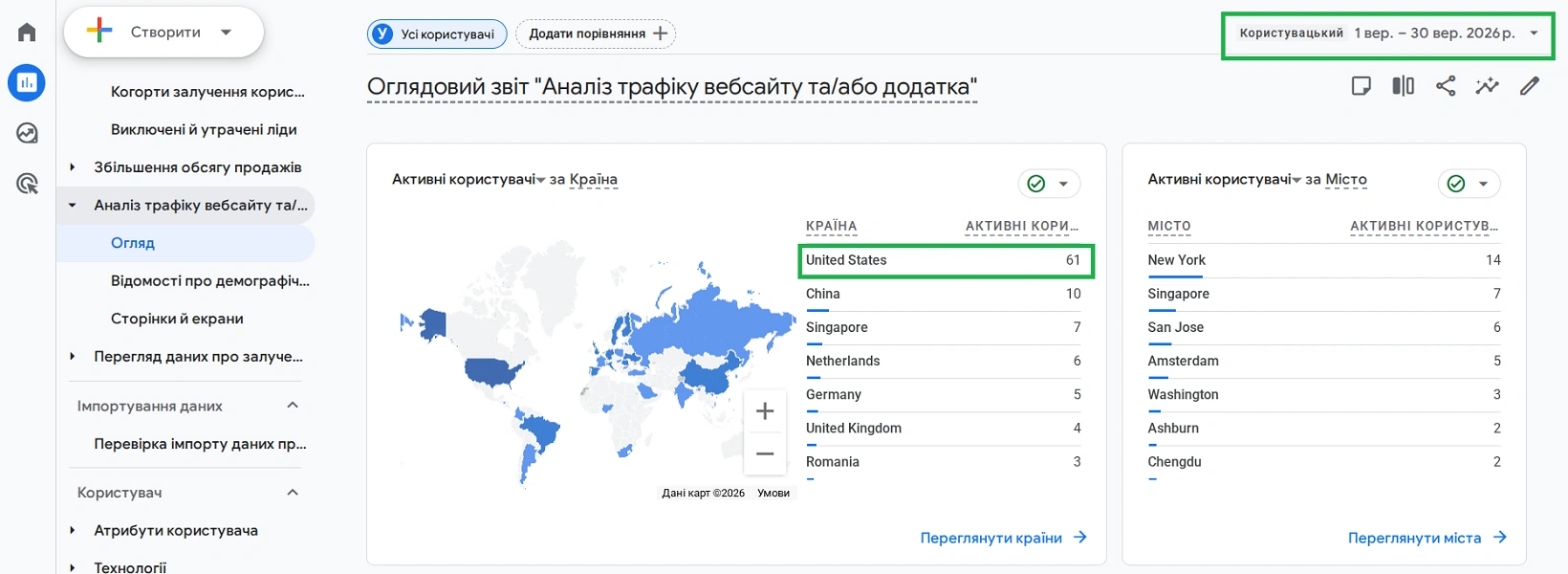Click the United States on the map
The width and height of the screenshot is (1568, 574).
(x=492, y=370)
